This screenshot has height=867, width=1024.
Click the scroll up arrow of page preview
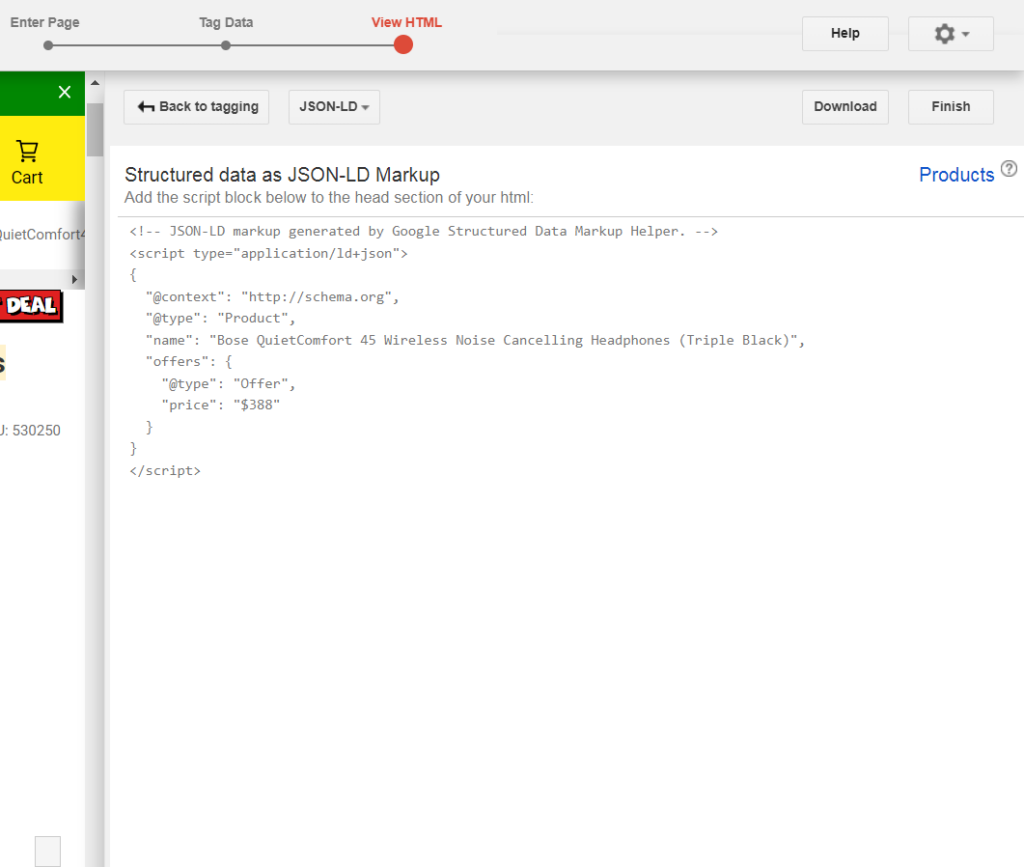pos(95,83)
